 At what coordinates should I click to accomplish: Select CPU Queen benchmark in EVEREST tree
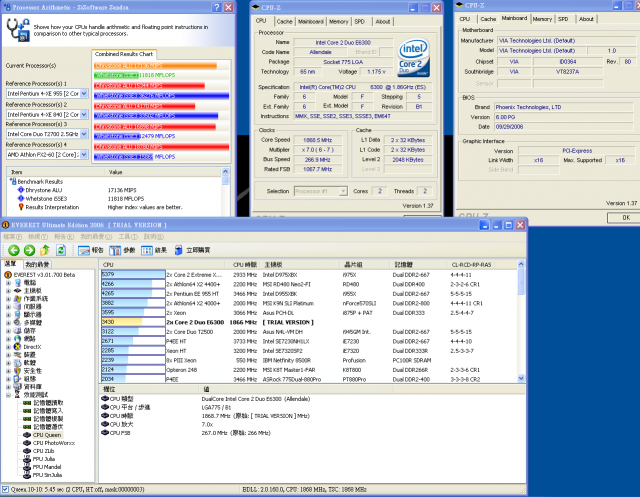pos(47,435)
